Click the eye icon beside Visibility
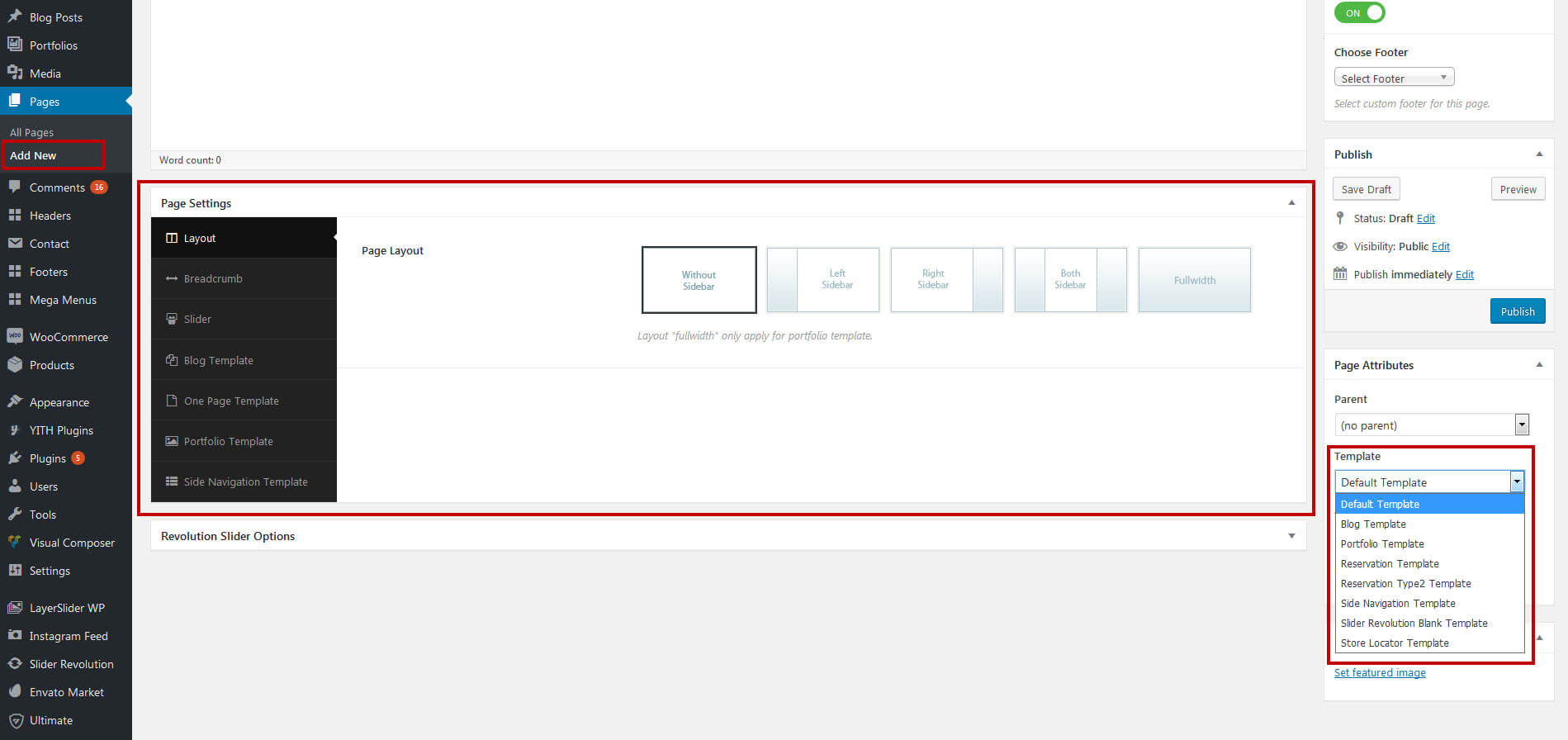The width and height of the screenshot is (1568, 740). pyautogui.click(x=1340, y=246)
